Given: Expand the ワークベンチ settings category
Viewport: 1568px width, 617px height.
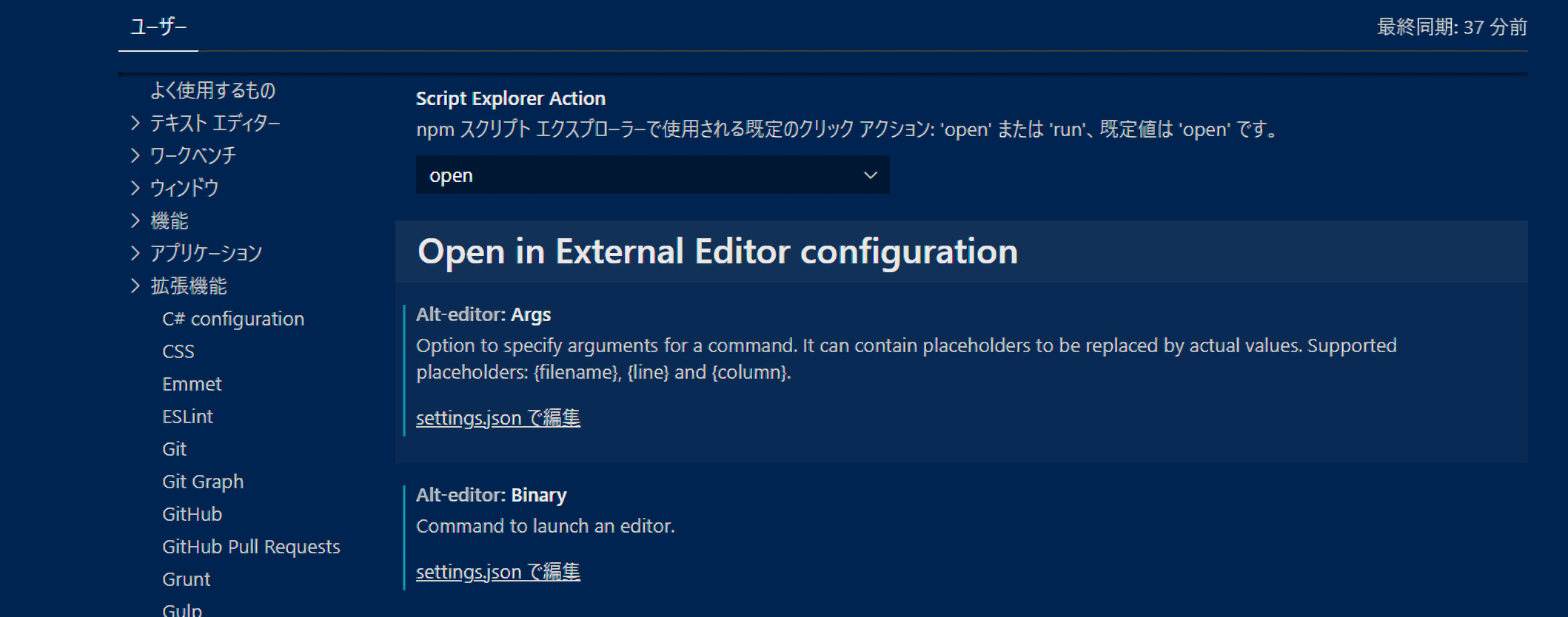Looking at the screenshot, I should tap(135, 155).
